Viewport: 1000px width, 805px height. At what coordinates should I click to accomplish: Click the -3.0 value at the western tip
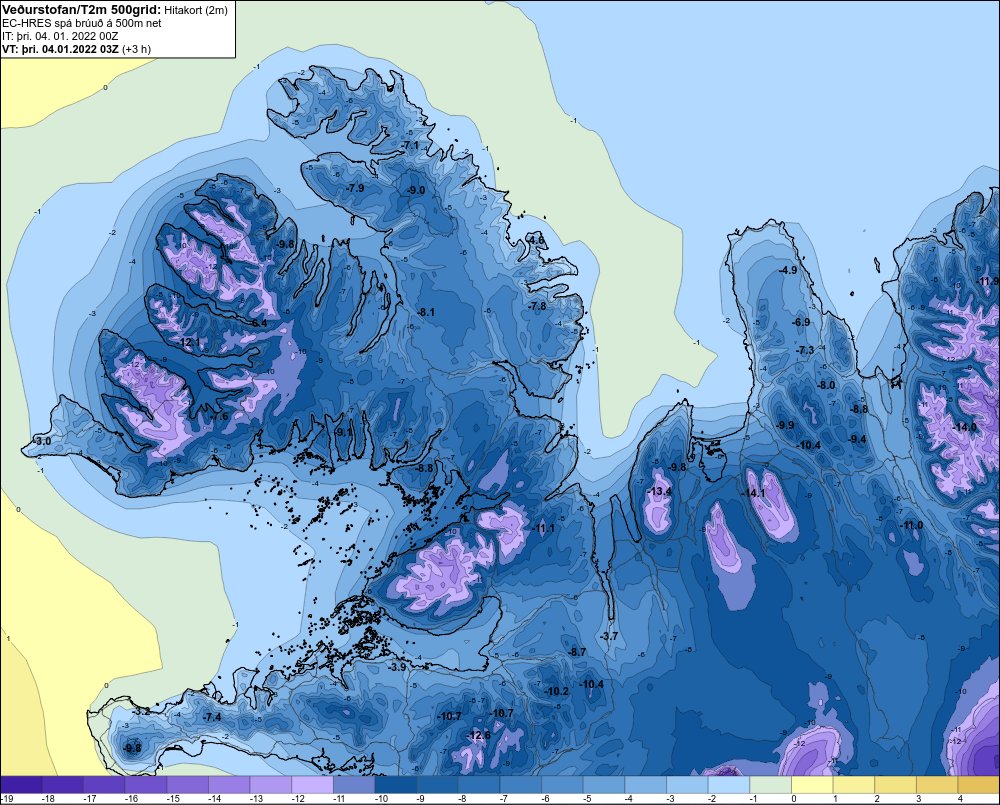click(x=42, y=441)
